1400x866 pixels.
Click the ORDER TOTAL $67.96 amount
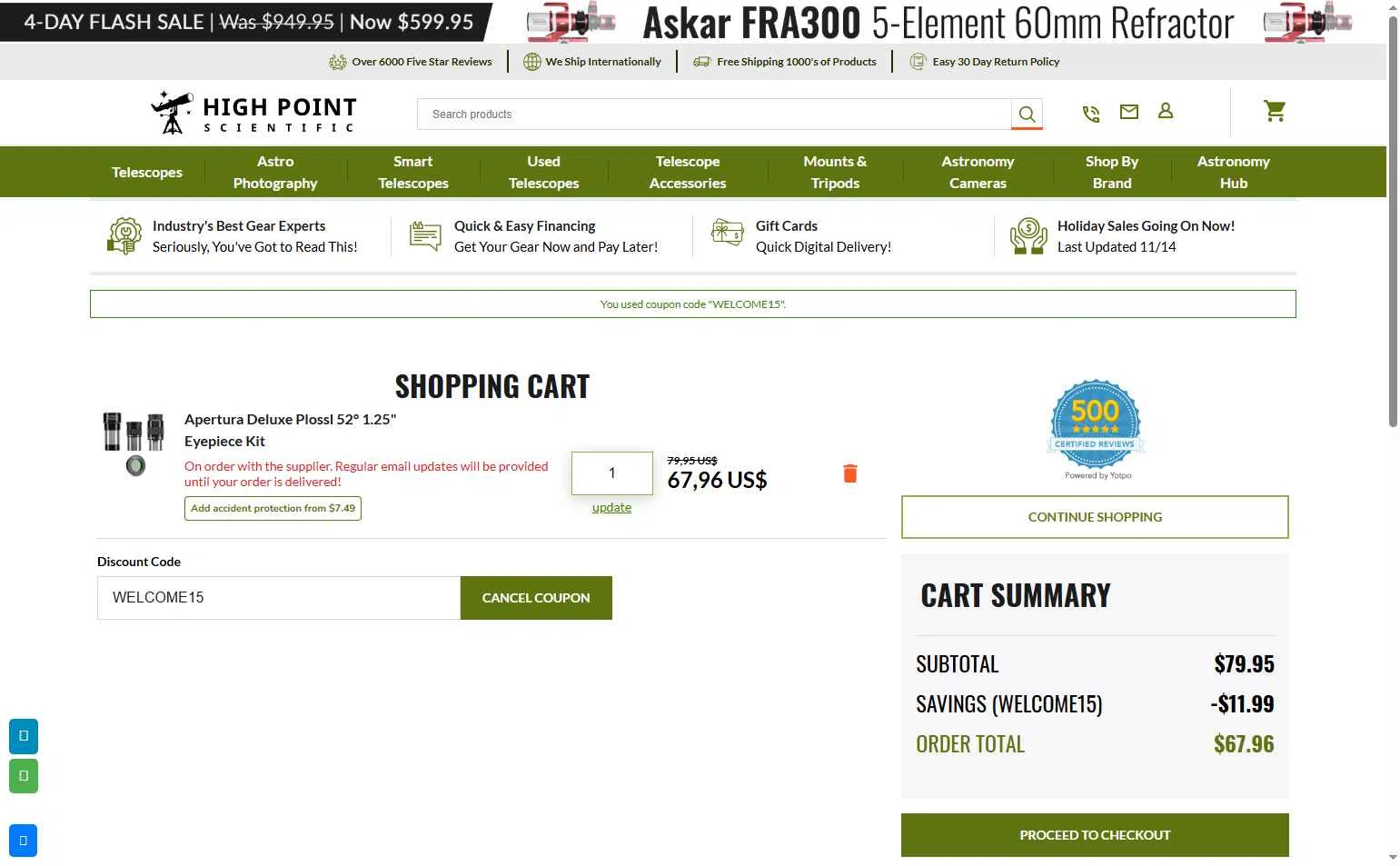(x=1244, y=744)
